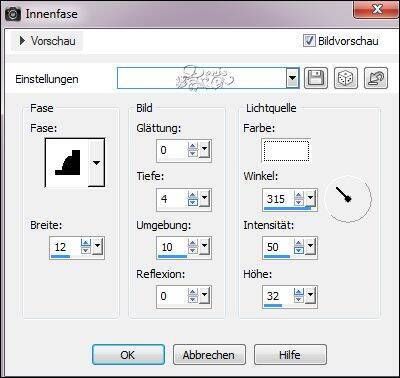Open Hilfe for this dialog
Screen dimensions: 400x378
pyautogui.click(x=290, y=355)
